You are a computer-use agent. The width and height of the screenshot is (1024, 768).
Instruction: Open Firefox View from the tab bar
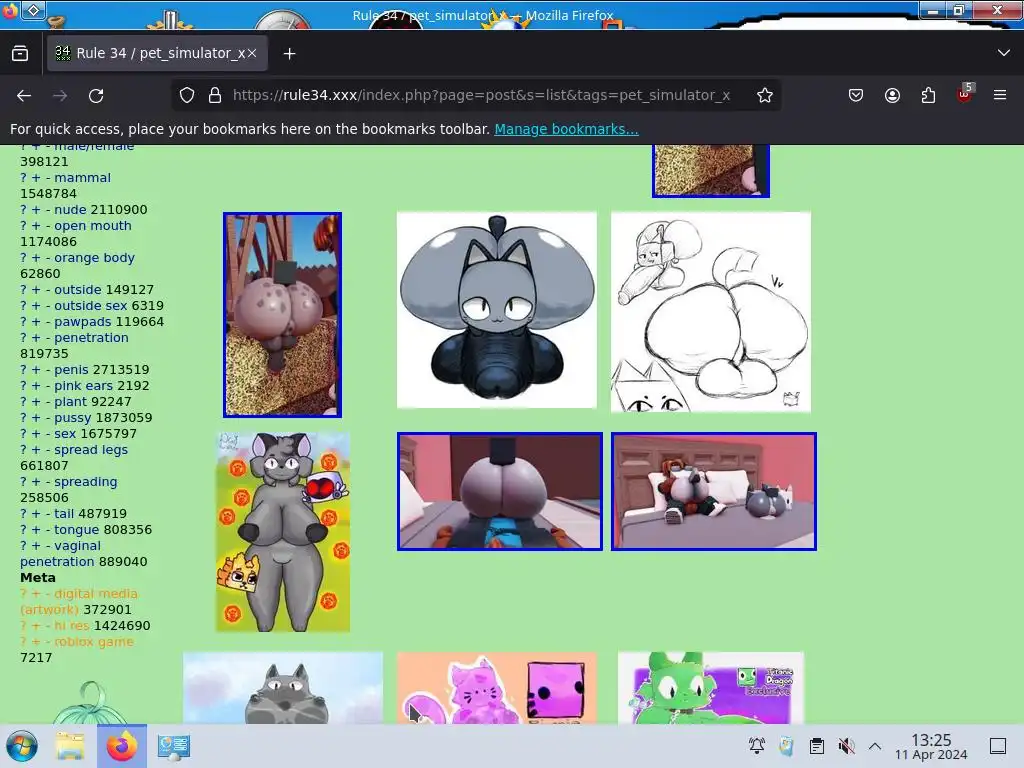point(20,54)
